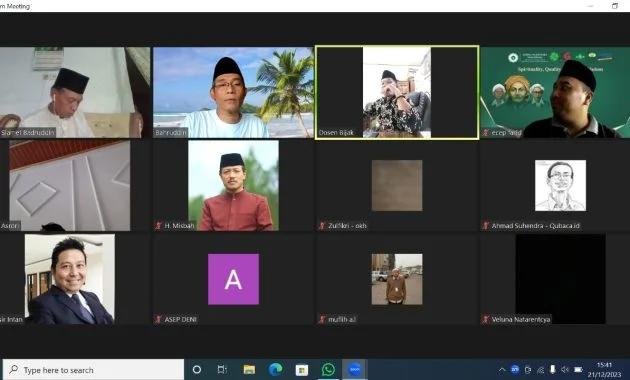Click the name label Slamet Badruddin
Screen dimensions: 630x380
[x=27, y=133]
